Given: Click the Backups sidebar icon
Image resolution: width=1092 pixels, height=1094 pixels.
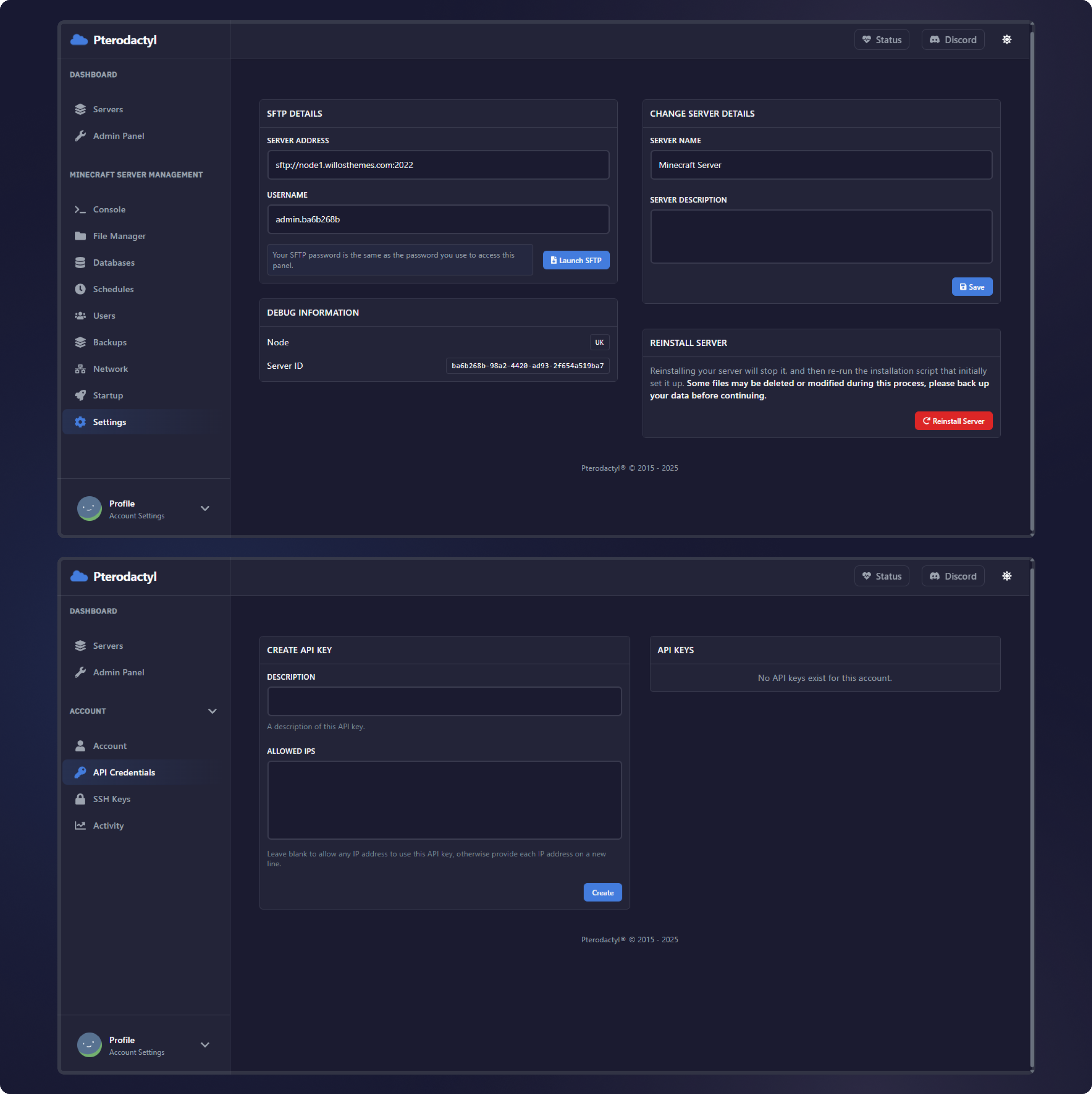Looking at the screenshot, I should click(80, 343).
